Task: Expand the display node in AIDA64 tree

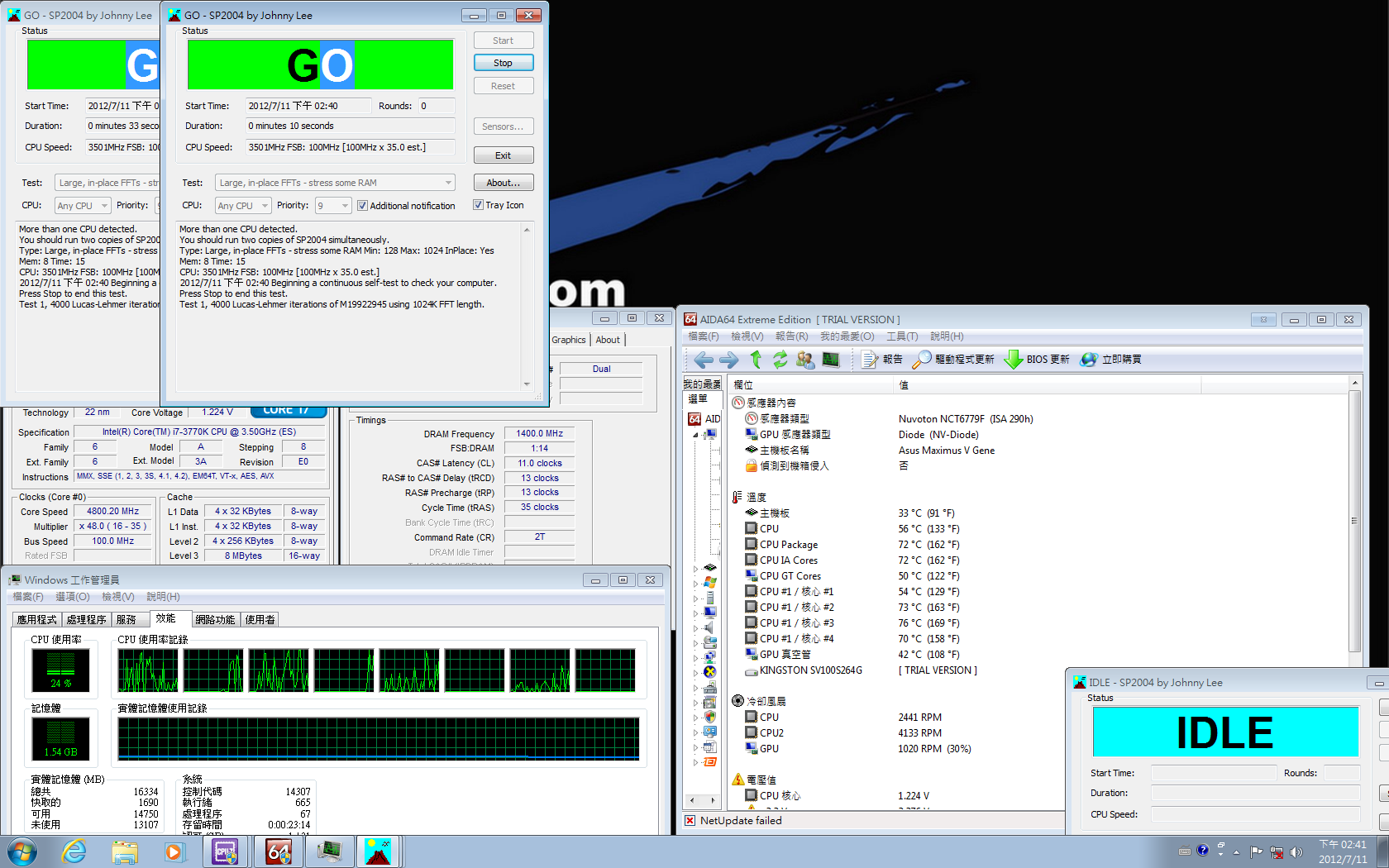Action: point(695,613)
